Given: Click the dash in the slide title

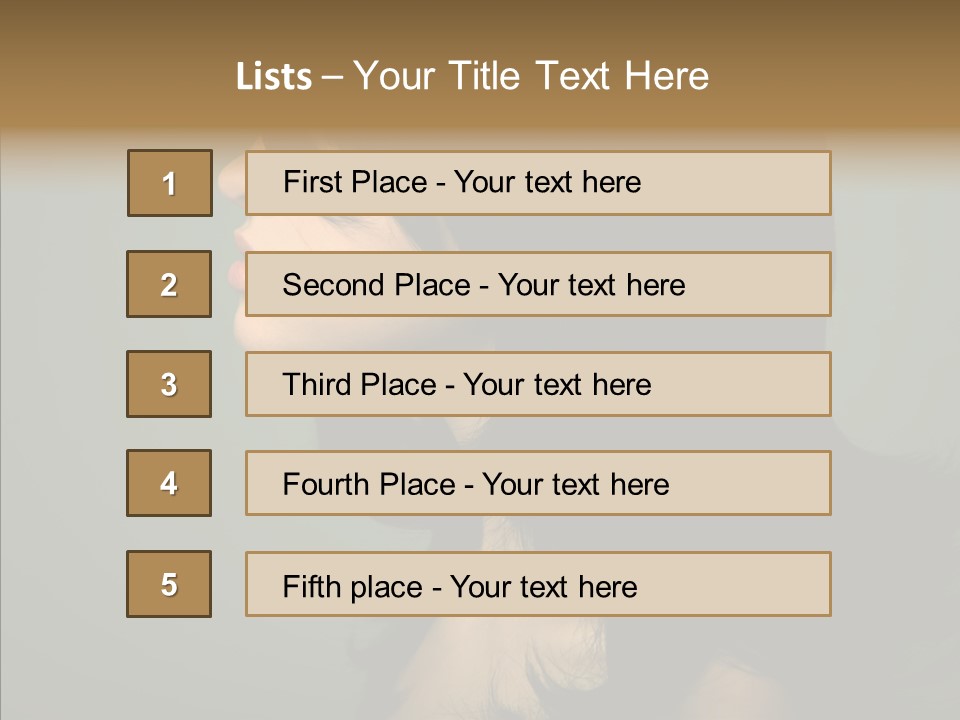Looking at the screenshot, I should (x=332, y=77).
